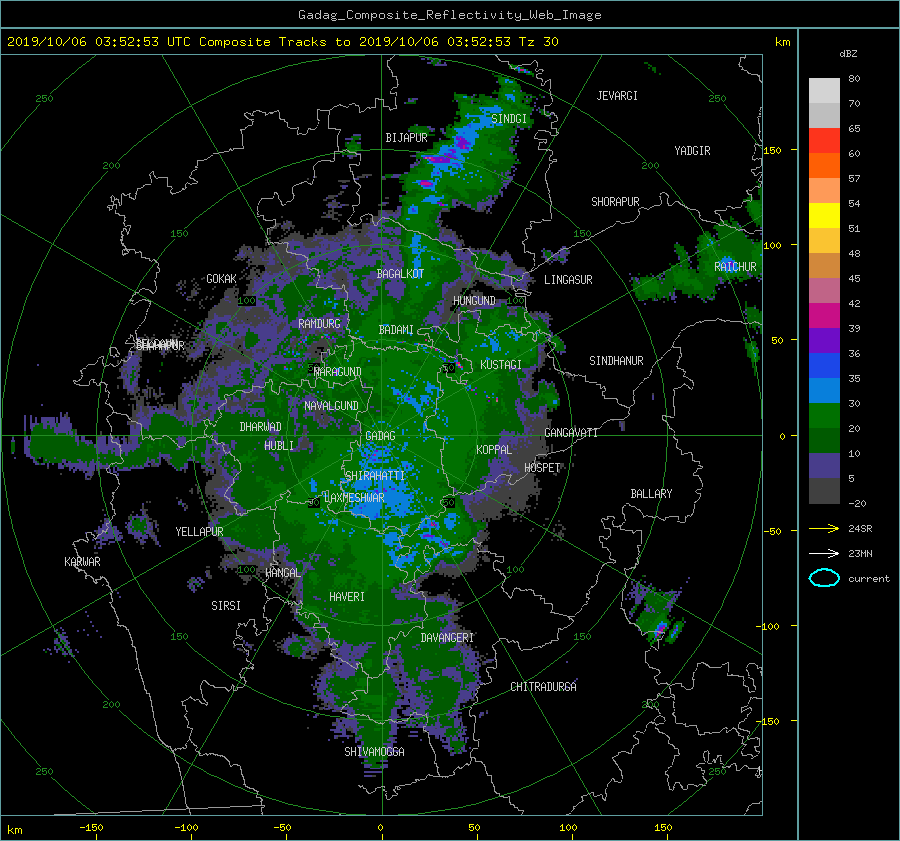Viewport: 900px width, 841px height.
Task: Click the BIJAPUR city label
Action: tap(406, 138)
